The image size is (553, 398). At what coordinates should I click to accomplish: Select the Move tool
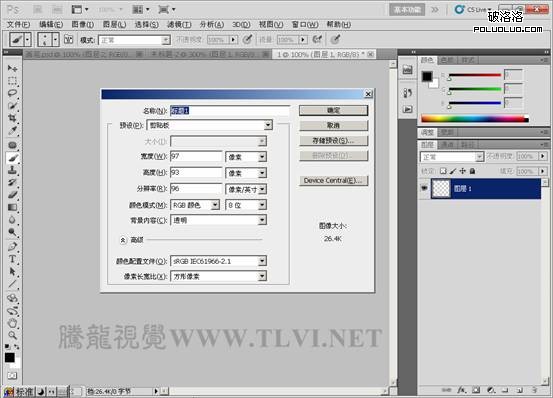12,68
